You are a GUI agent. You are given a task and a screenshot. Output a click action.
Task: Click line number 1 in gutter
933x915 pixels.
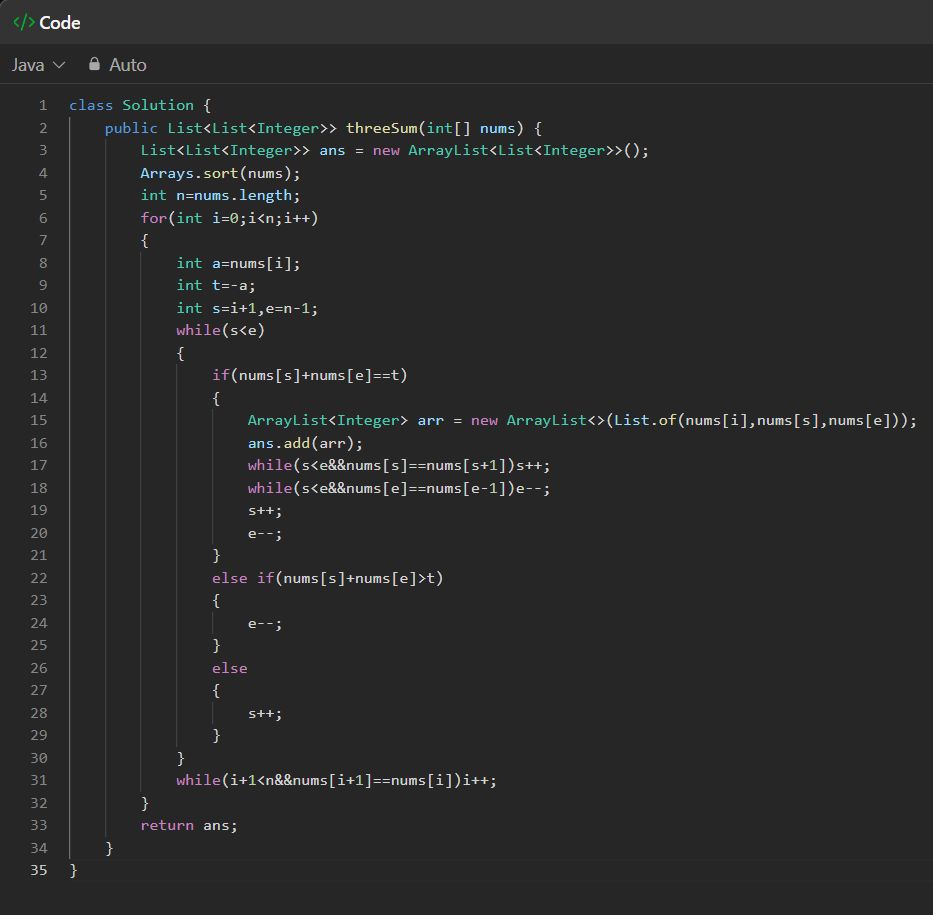(x=43, y=105)
